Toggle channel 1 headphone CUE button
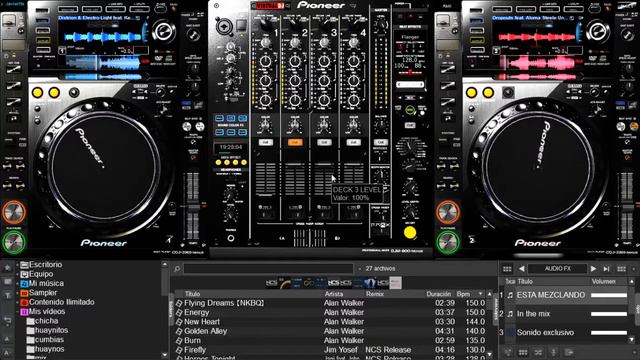Image resolution: width=640 pixels, height=360 pixels. (x=266, y=142)
